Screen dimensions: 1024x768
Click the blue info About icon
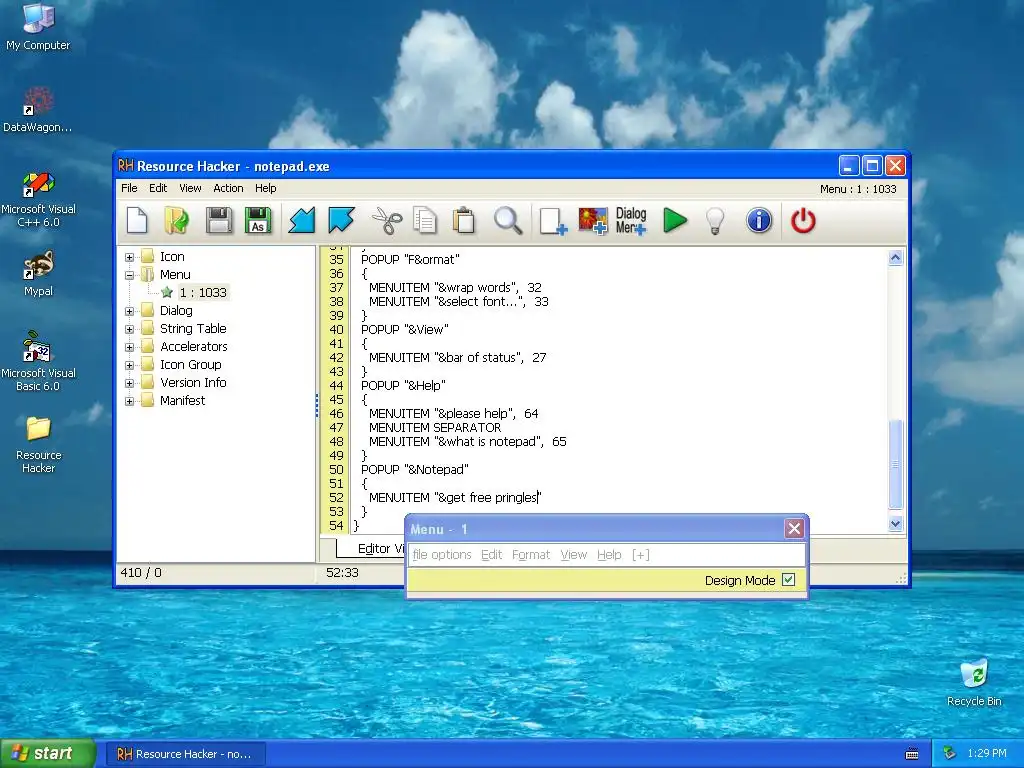759,221
